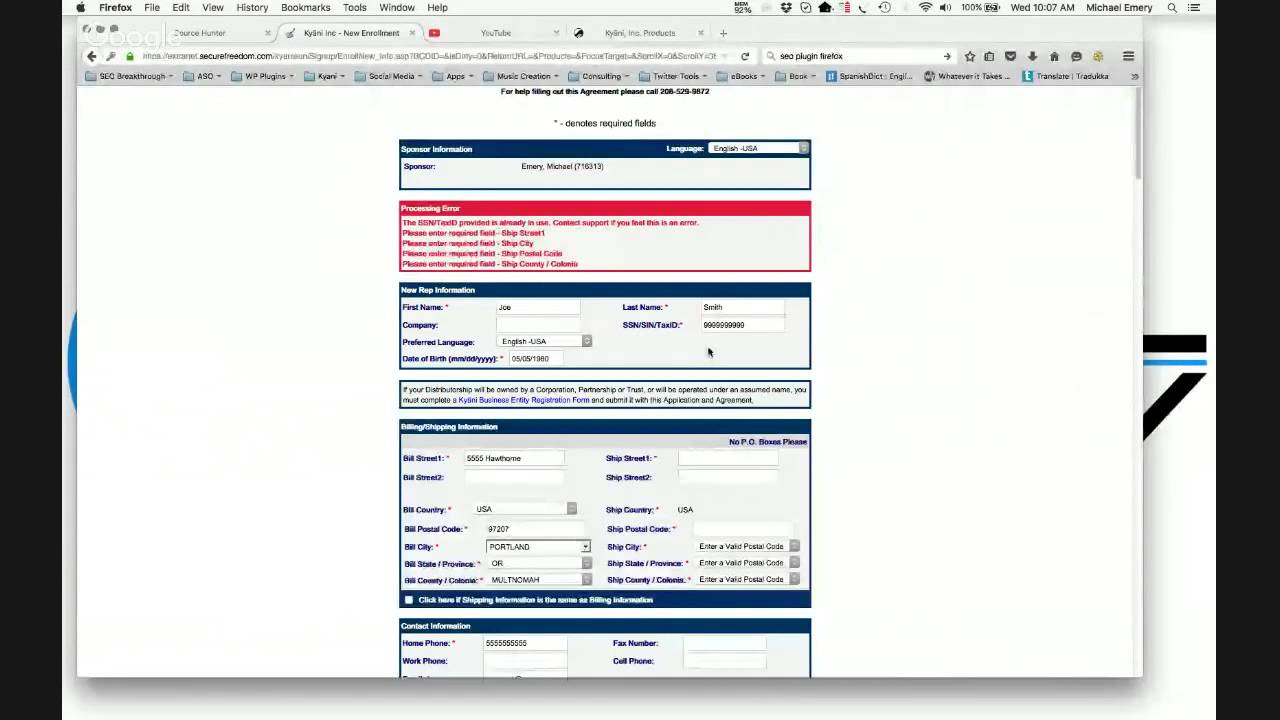Check the Wi-Fi status icon

pyautogui.click(x=925, y=7)
